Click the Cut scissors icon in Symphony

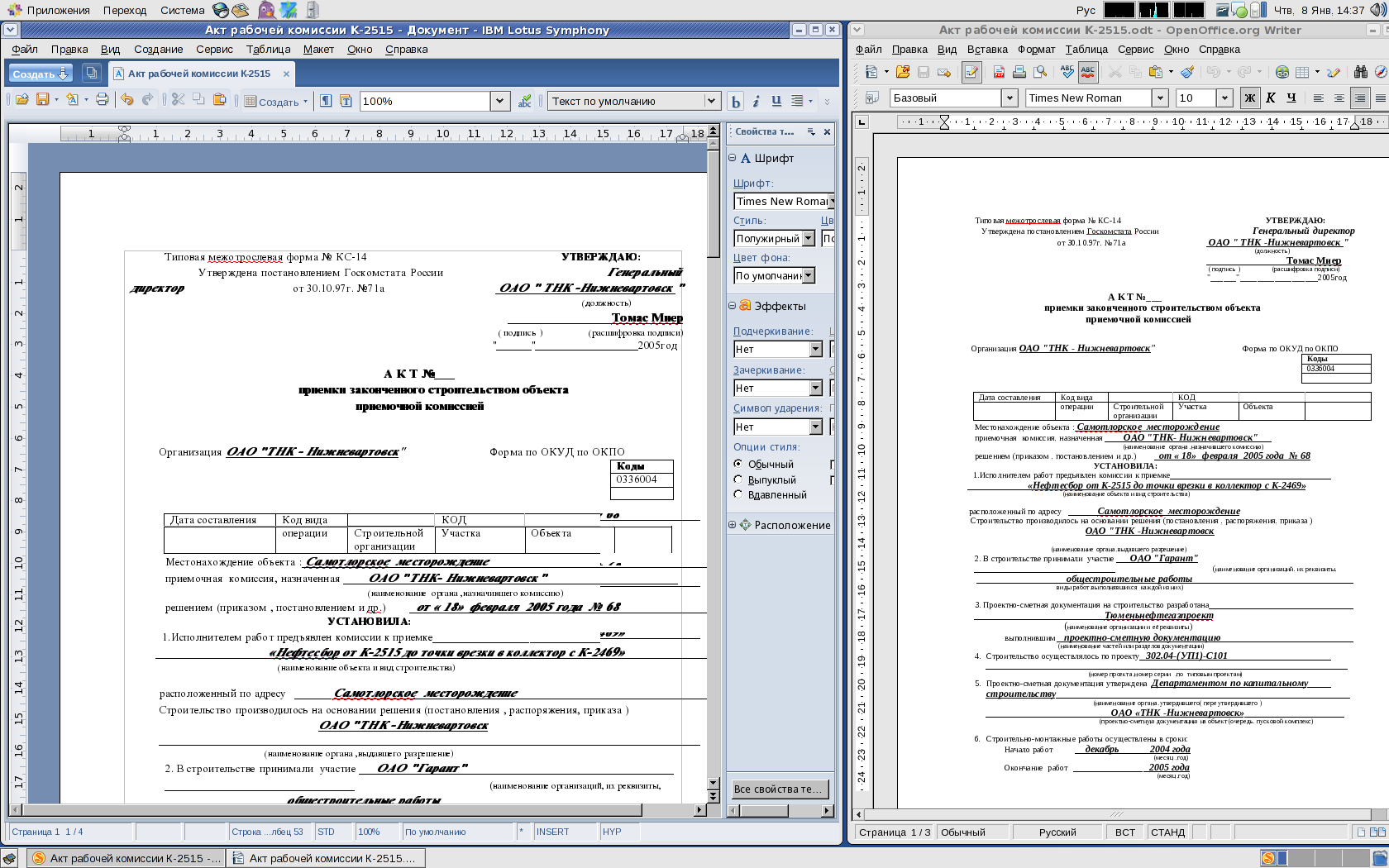tap(178, 100)
